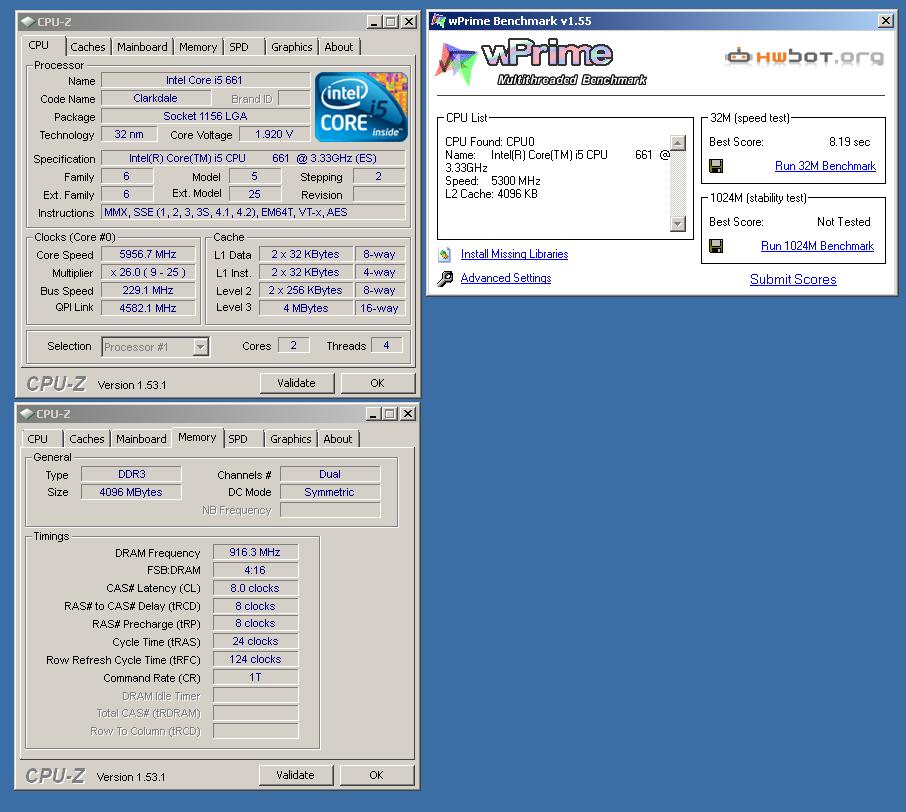Click the Channels Dual field
The width and height of the screenshot is (906, 812).
pyautogui.click(x=330, y=474)
